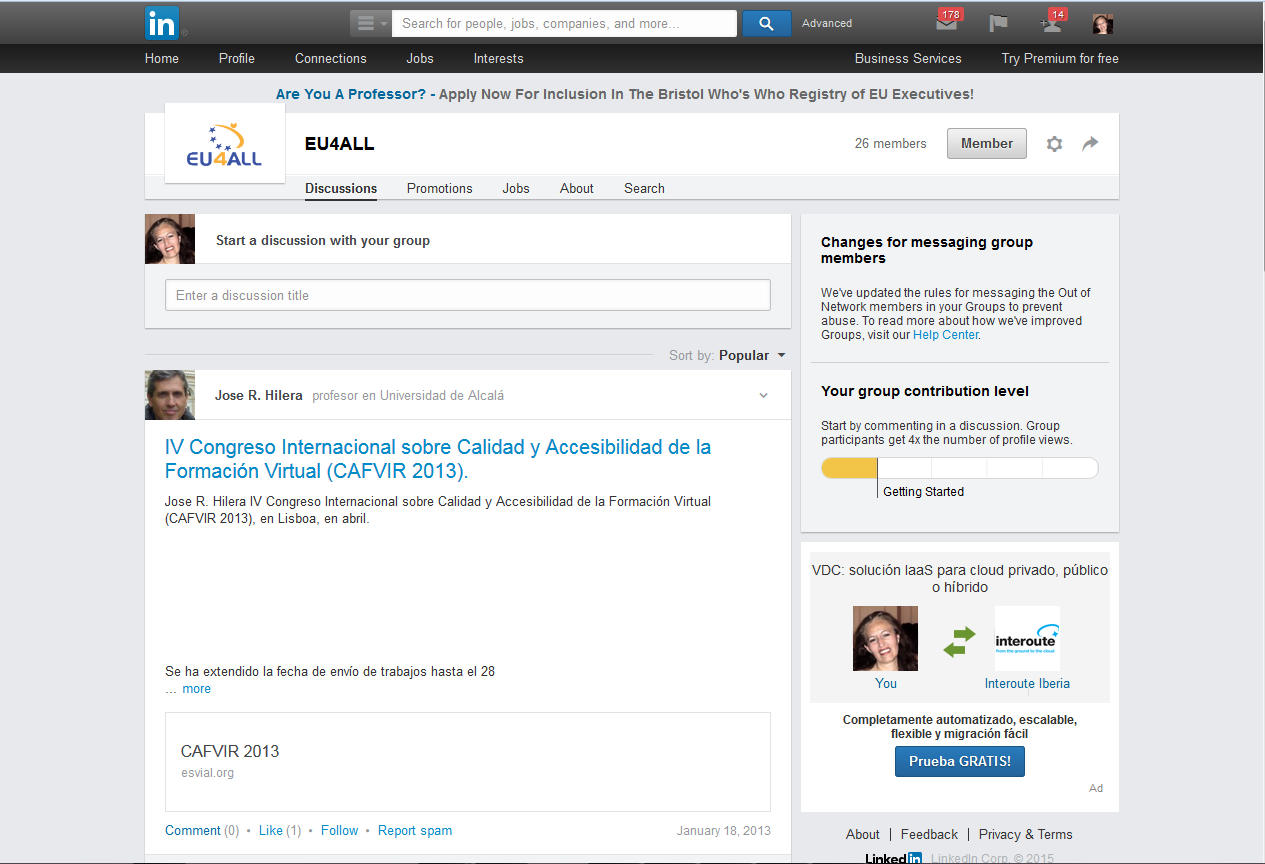Viewport: 1265px width, 864px height.
Task: Open the Jobs menu in top navigation
Action: coord(420,58)
